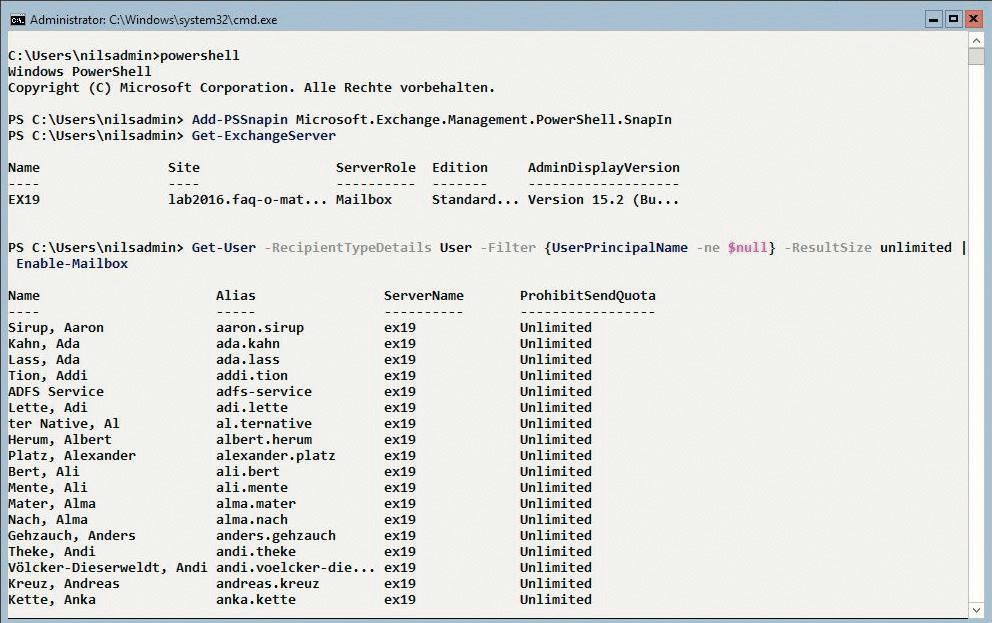Maximize the command prompt window
The height and width of the screenshot is (623, 992).
pyautogui.click(x=953, y=18)
